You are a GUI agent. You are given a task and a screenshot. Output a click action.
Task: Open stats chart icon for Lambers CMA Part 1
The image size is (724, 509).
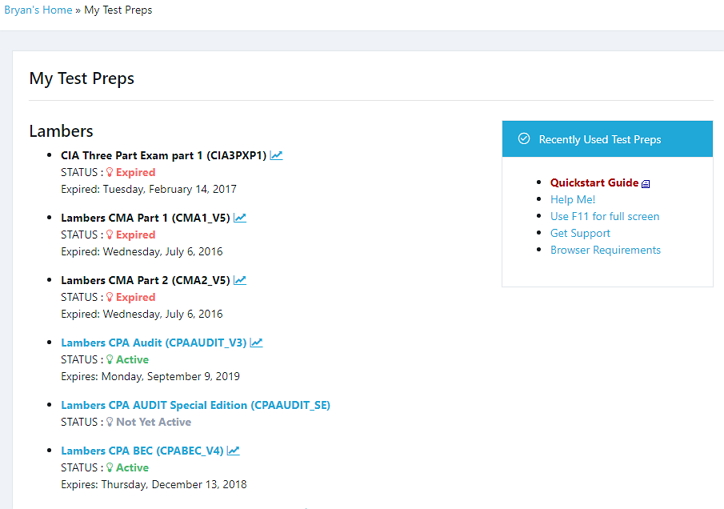click(240, 218)
